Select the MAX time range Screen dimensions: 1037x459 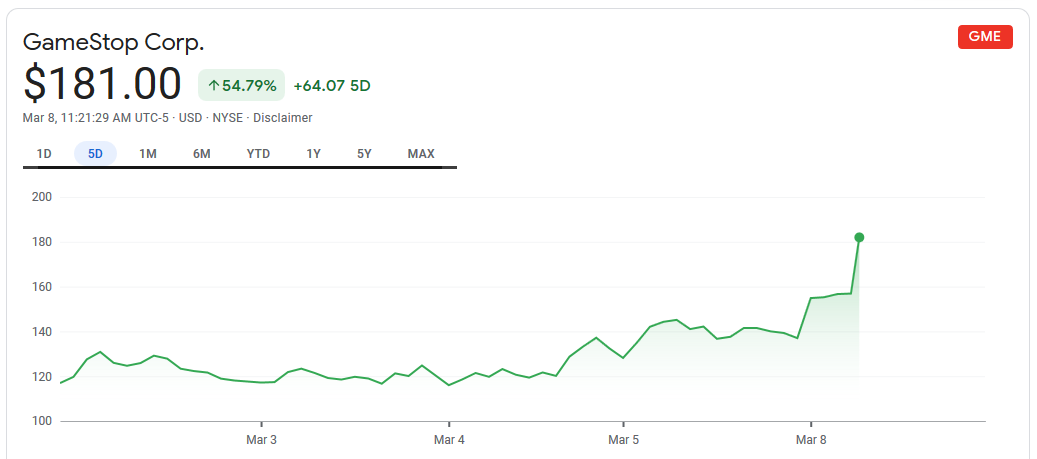point(421,154)
